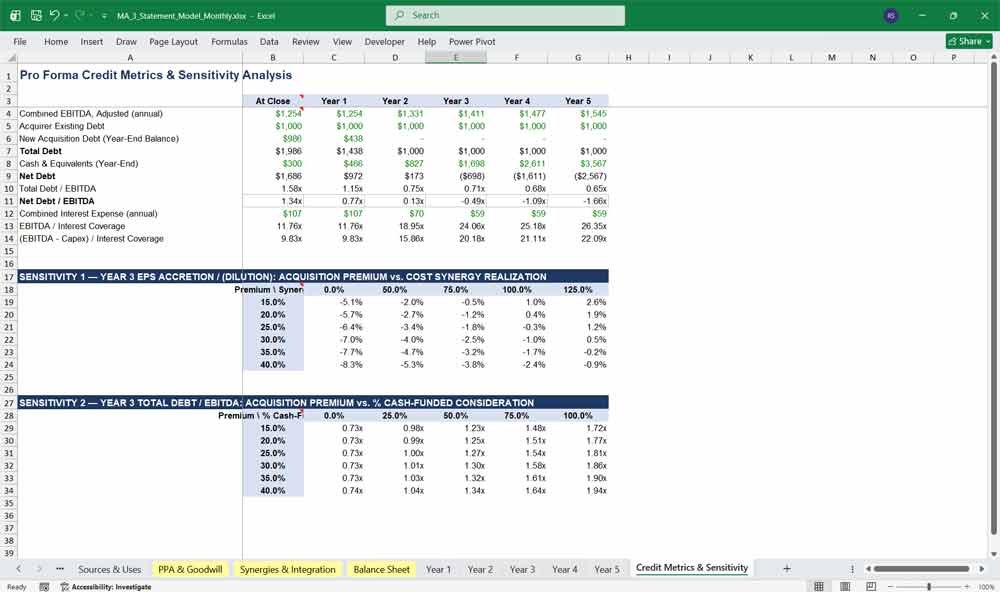Click the Excel app icon
The height and width of the screenshot is (592, 1000).
point(15,15)
